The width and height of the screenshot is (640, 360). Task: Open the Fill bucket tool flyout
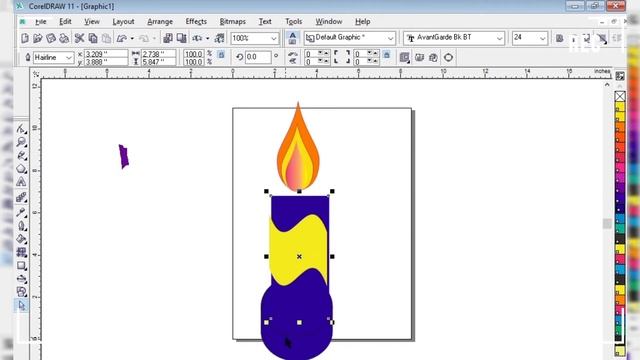pyautogui.click(x=22, y=239)
